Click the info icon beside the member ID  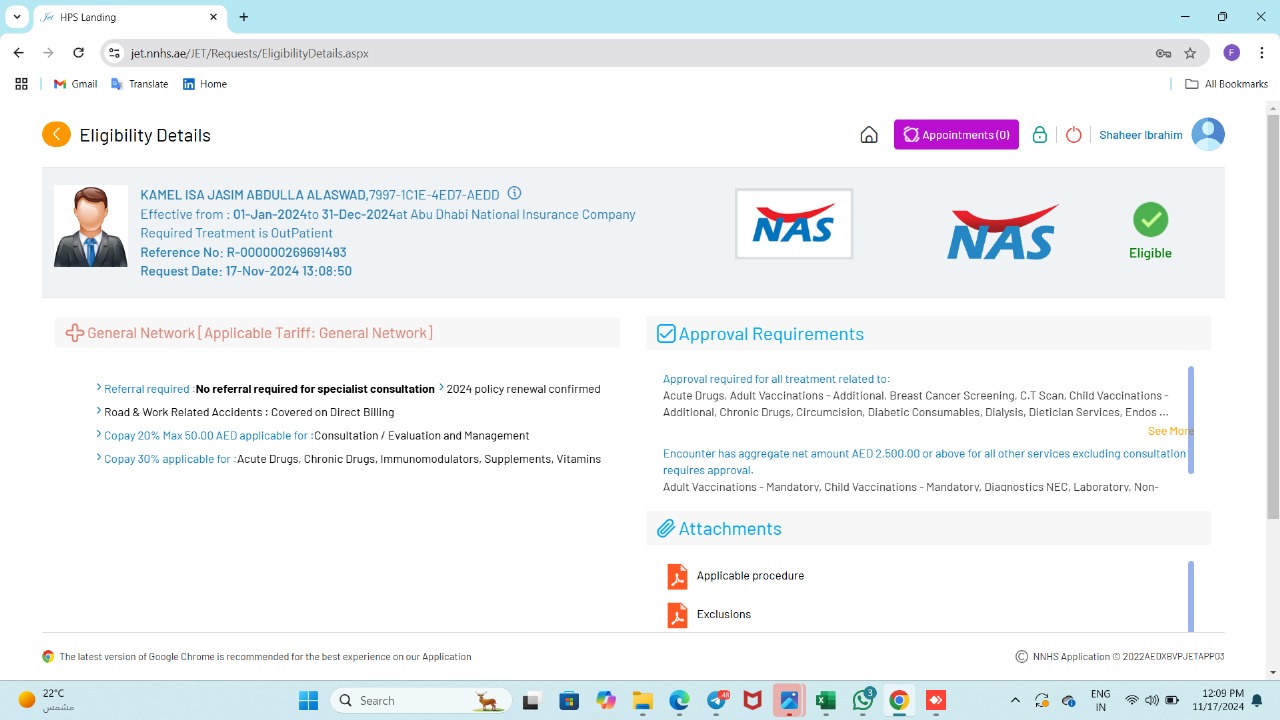[x=514, y=193]
